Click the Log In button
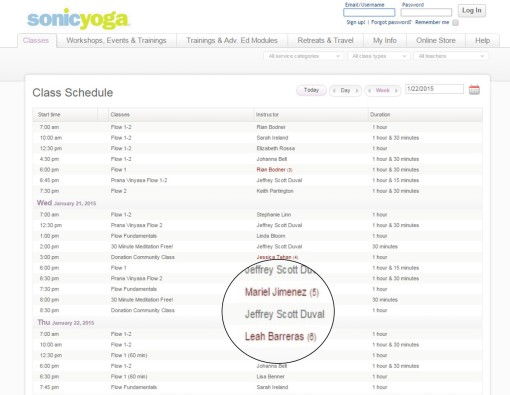Viewport: 510px width, 395px height. point(471,11)
